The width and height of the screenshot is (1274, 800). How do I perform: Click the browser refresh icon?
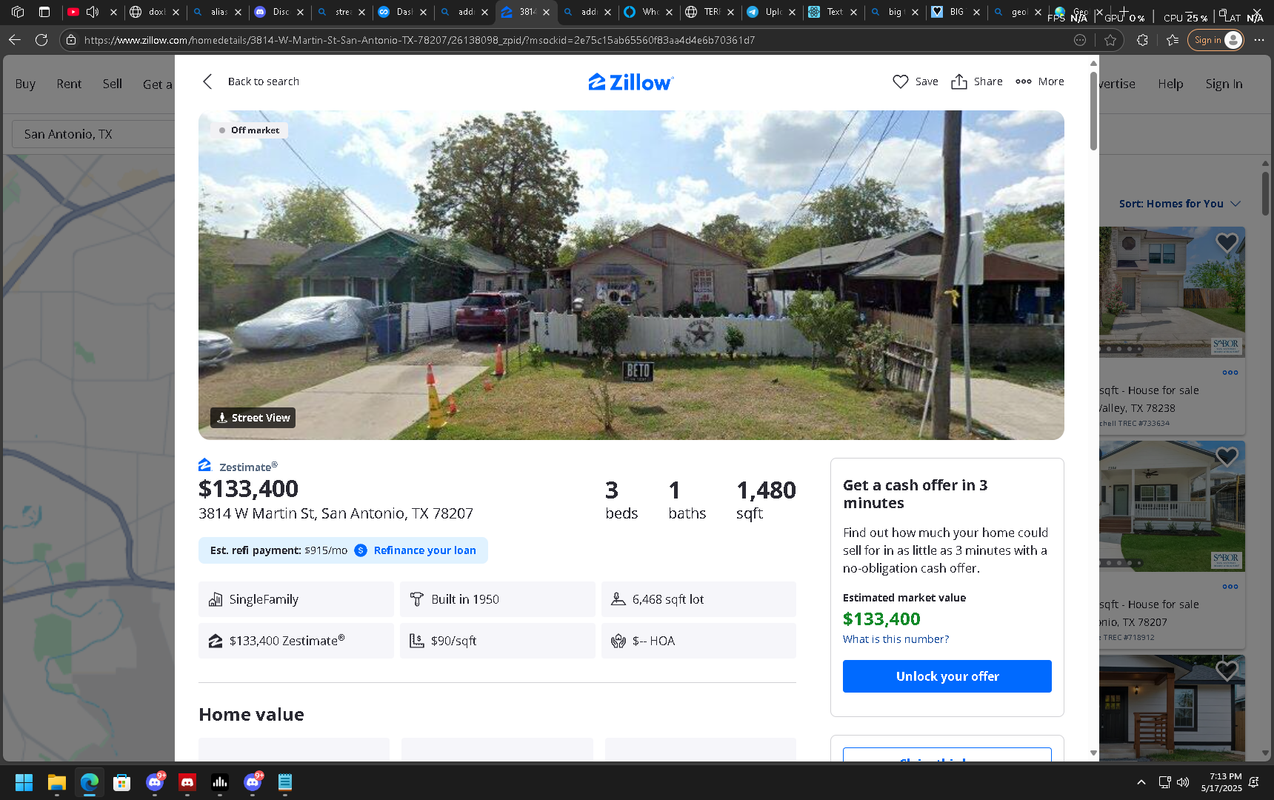pos(41,40)
